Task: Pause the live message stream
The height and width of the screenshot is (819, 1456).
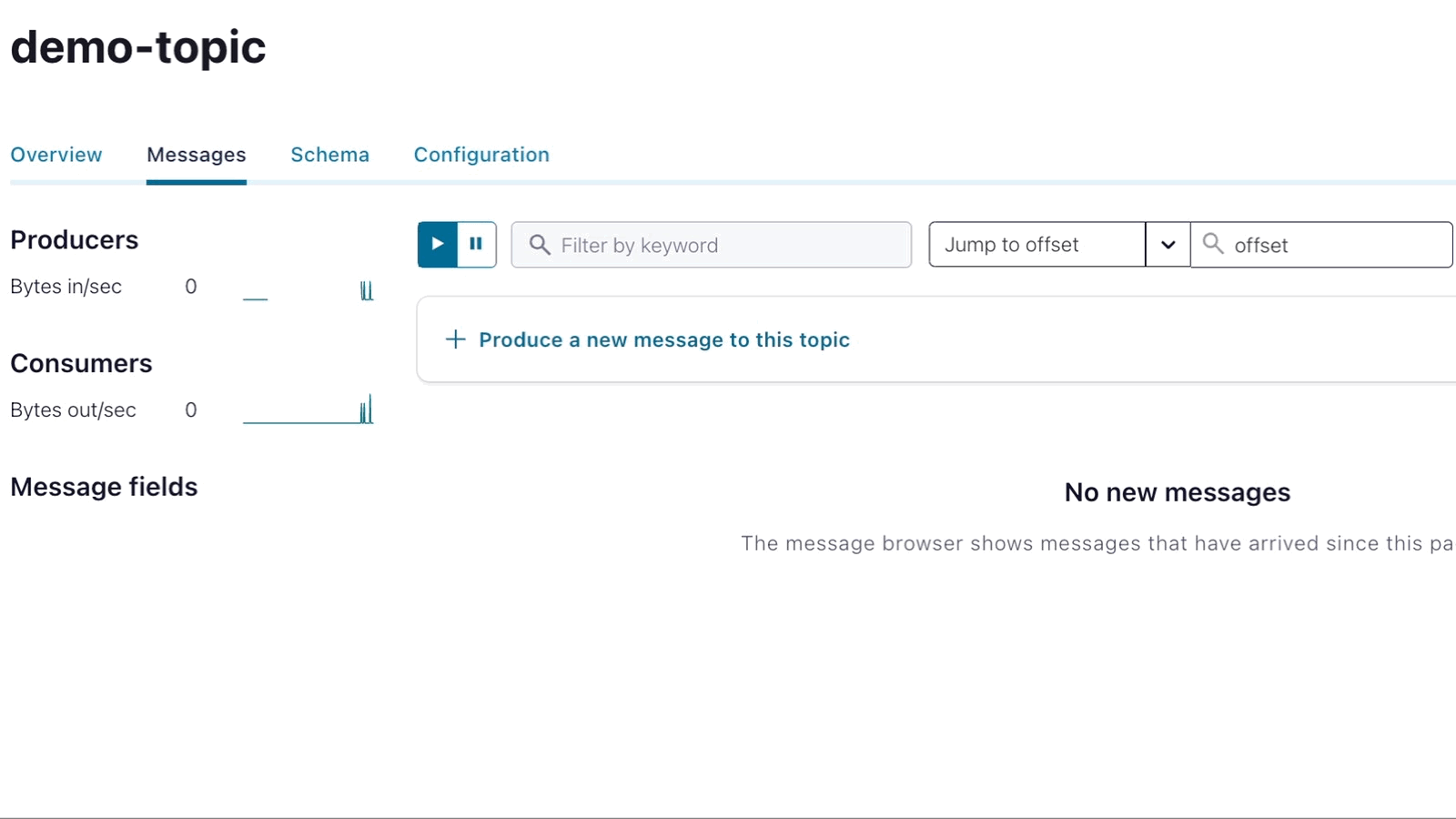Action: pyautogui.click(x=476, y=244)
